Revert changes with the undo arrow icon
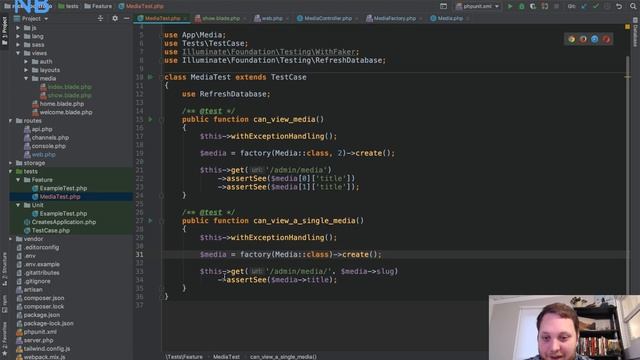This screenshot has height=360, width=640. coord(619,6)
